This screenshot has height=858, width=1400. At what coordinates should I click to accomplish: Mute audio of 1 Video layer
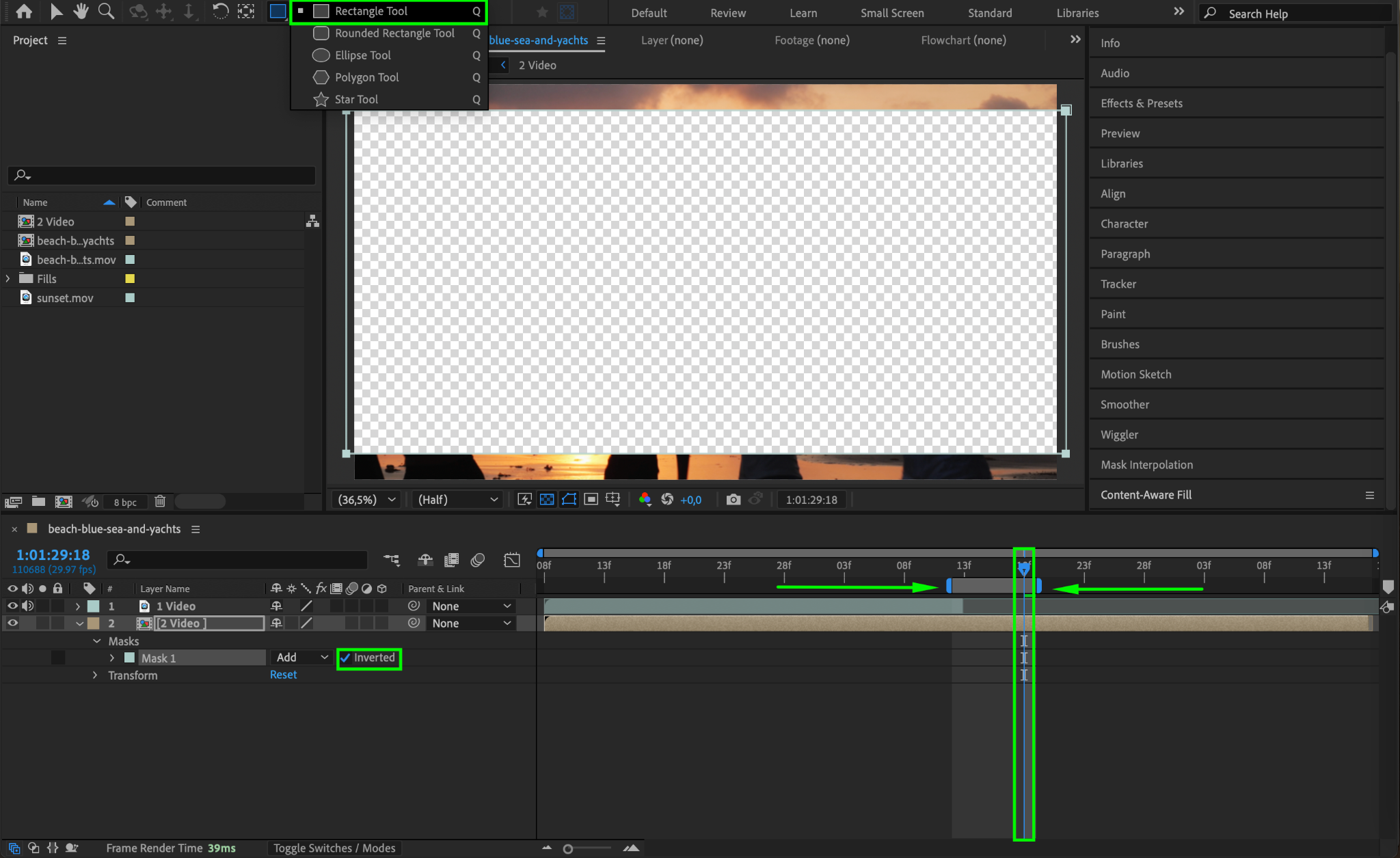pyautogui.click(x=27, y=606)
